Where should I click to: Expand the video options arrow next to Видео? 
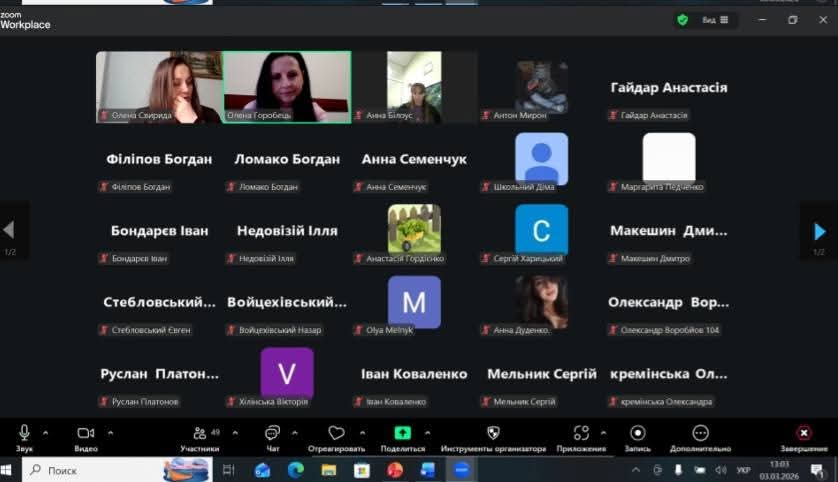point(110,433)
